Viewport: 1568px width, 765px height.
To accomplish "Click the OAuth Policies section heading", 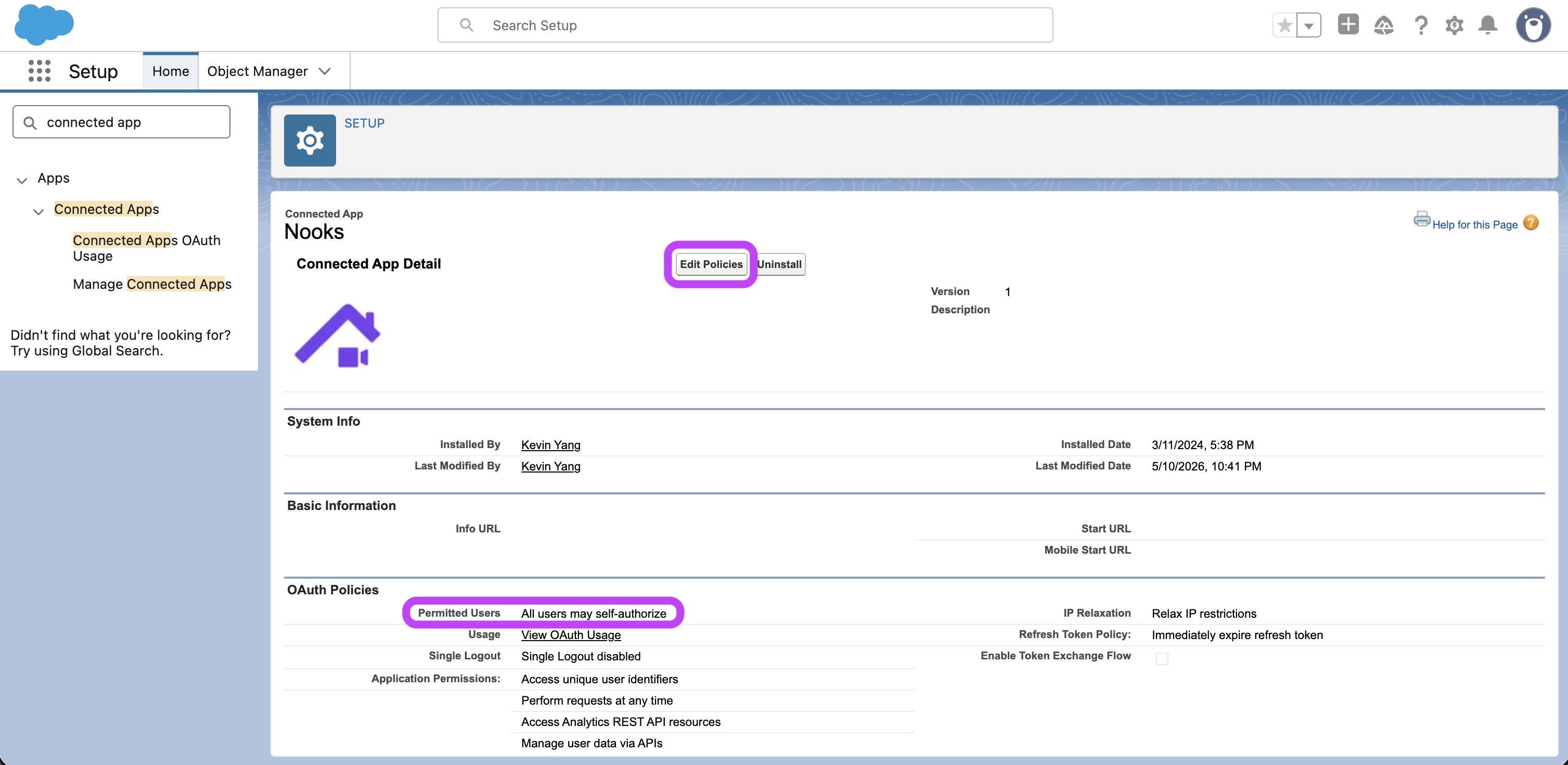I will coord(333,590).
